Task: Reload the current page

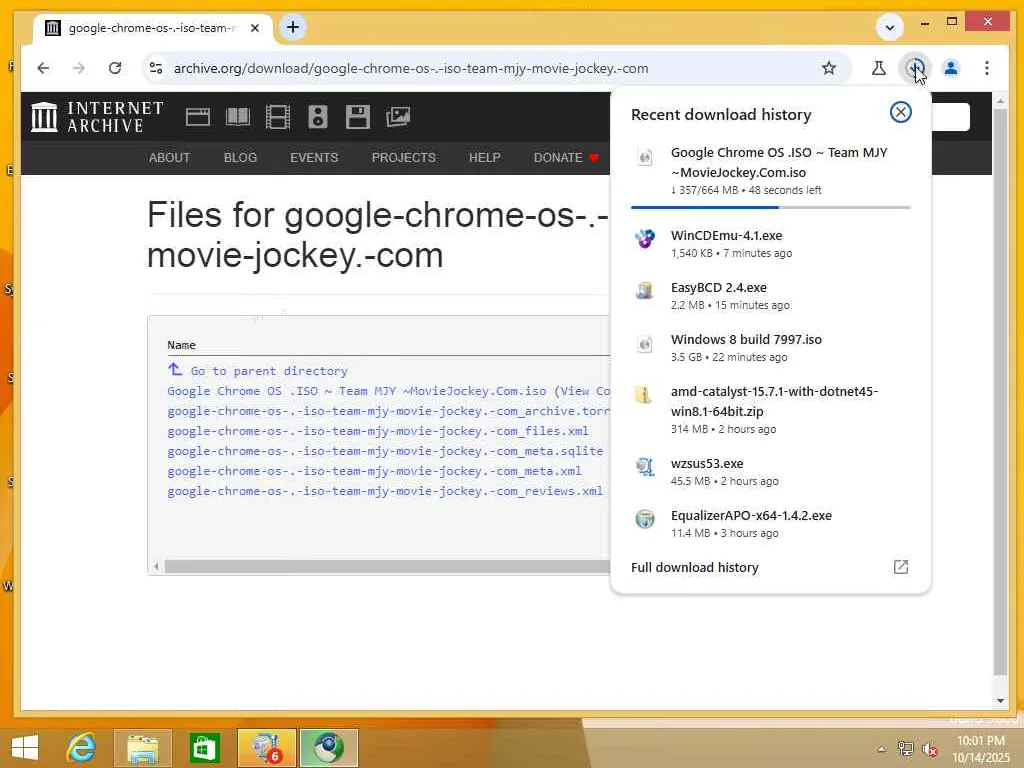Action: [115, 68]
